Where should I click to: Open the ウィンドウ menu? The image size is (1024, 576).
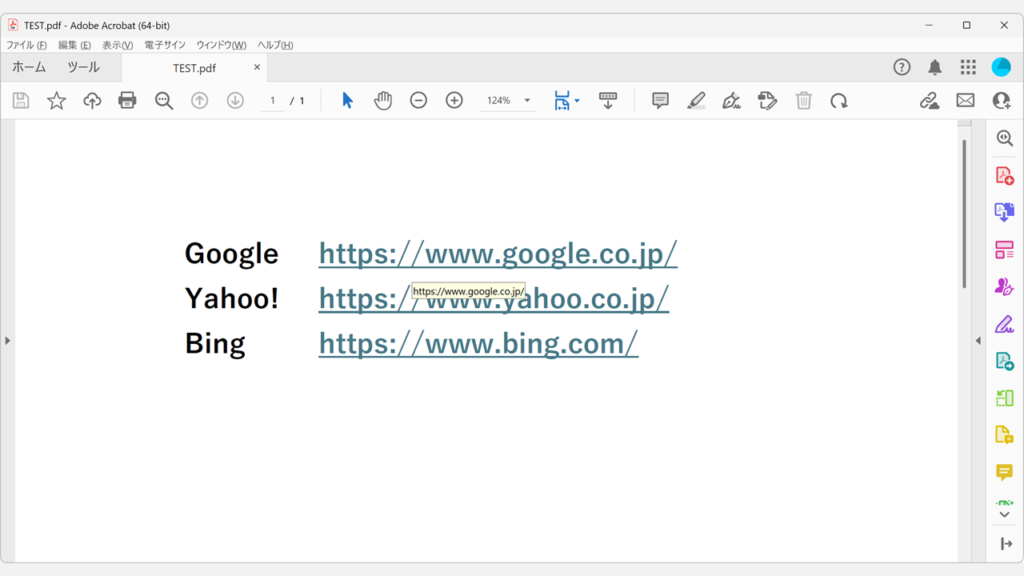coord(221,45)
